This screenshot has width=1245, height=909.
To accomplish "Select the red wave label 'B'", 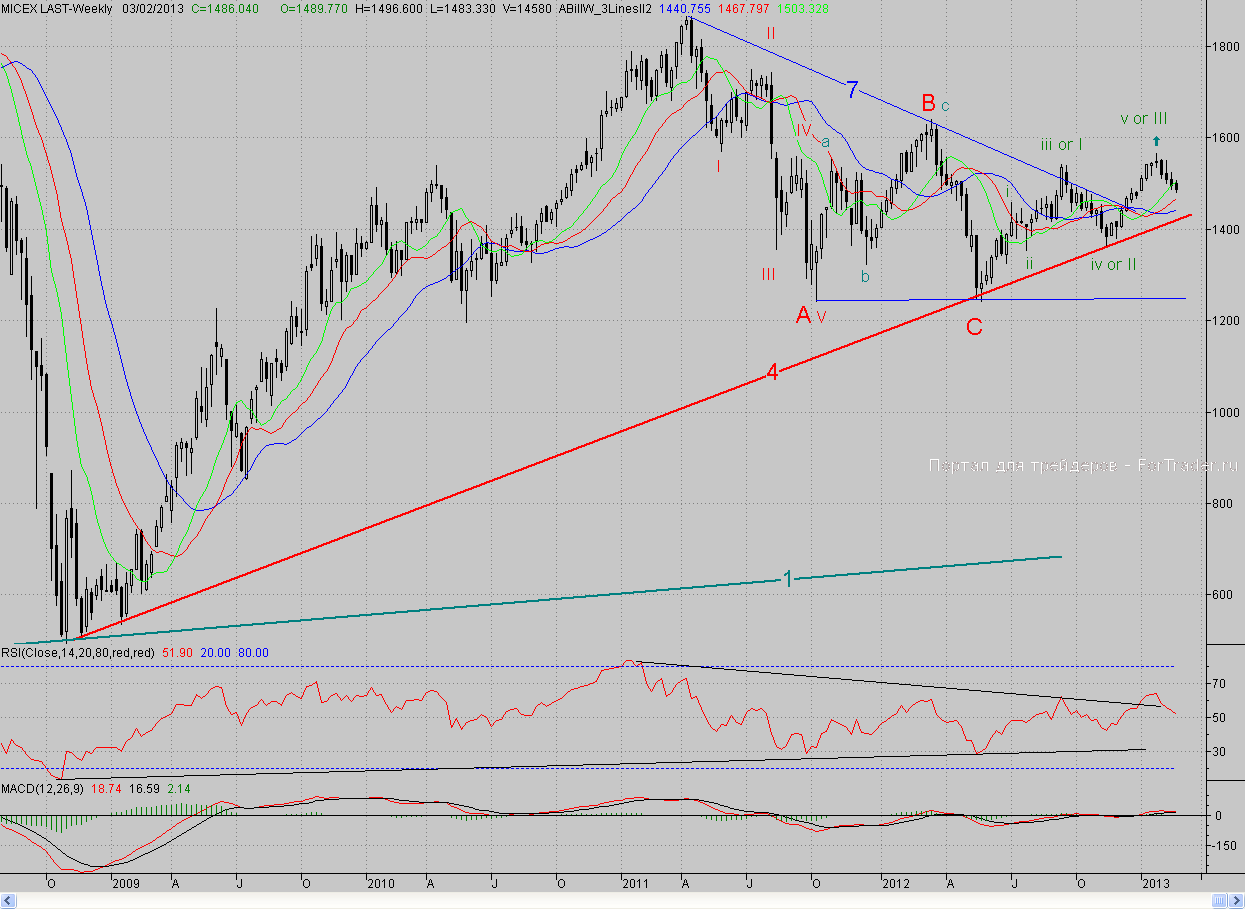I will (928, 102).
